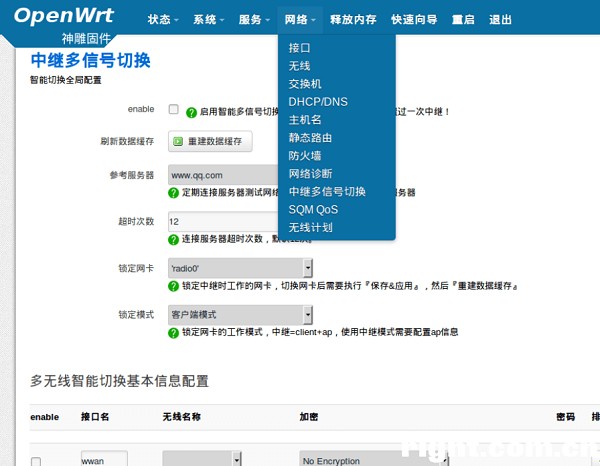This screenshot has width=600, height=466.
Task: Expand the 无线名称 dropdown in wwan row
Action: tap(202, 459)
